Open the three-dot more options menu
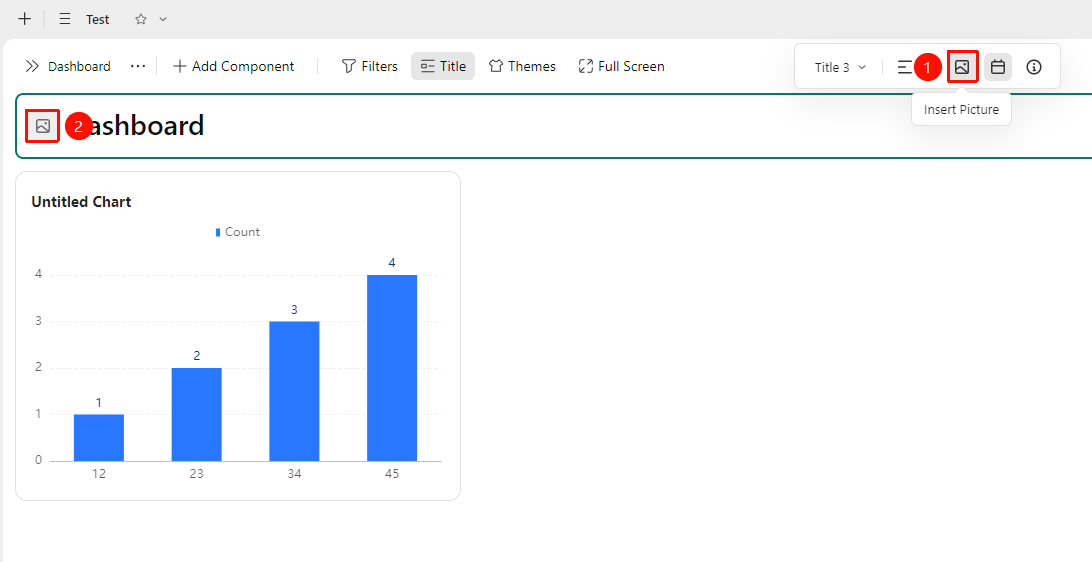1092x562 pixels. (138, 66)
